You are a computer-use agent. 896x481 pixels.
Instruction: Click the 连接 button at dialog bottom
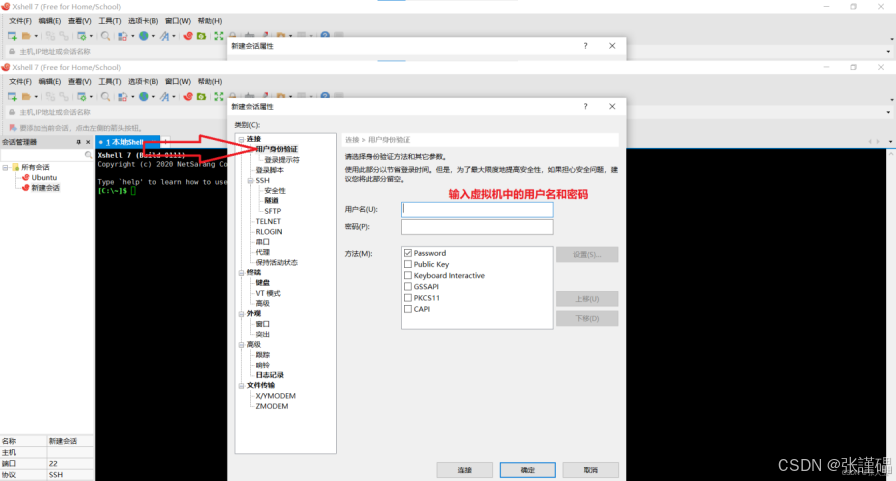tap(465, 470)
